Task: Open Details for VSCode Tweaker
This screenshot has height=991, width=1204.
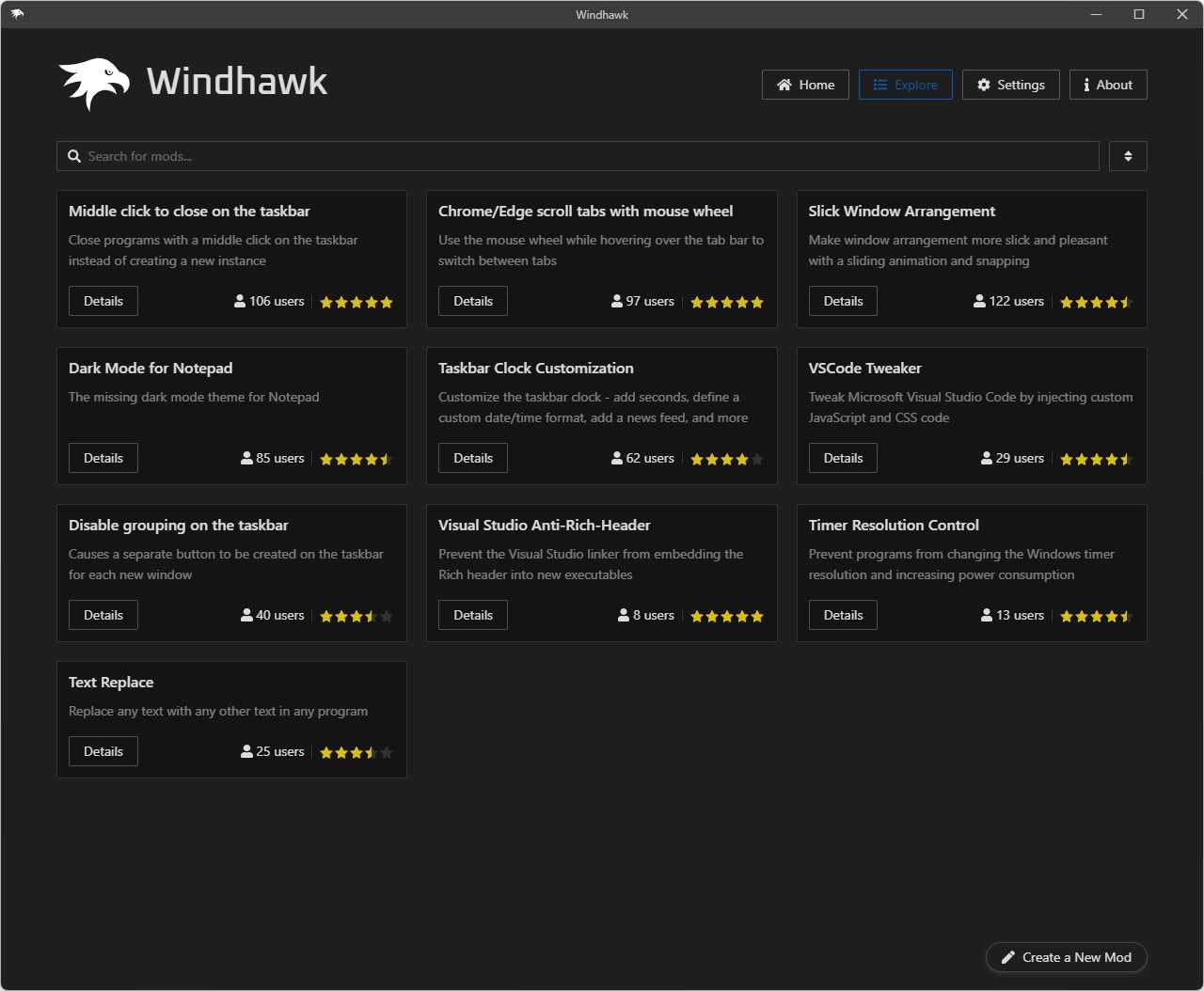Action: click(x=843, y=458)
